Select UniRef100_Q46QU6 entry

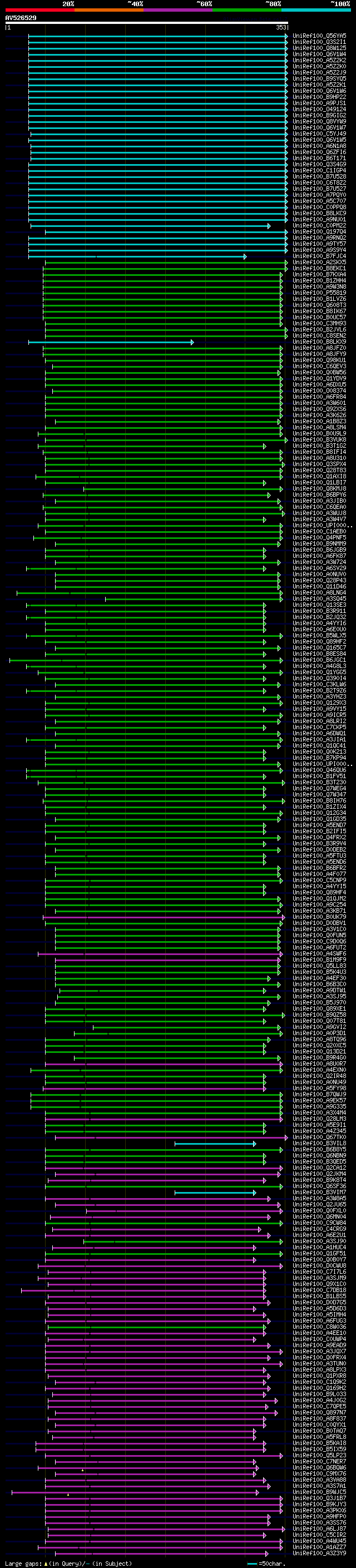319,770
